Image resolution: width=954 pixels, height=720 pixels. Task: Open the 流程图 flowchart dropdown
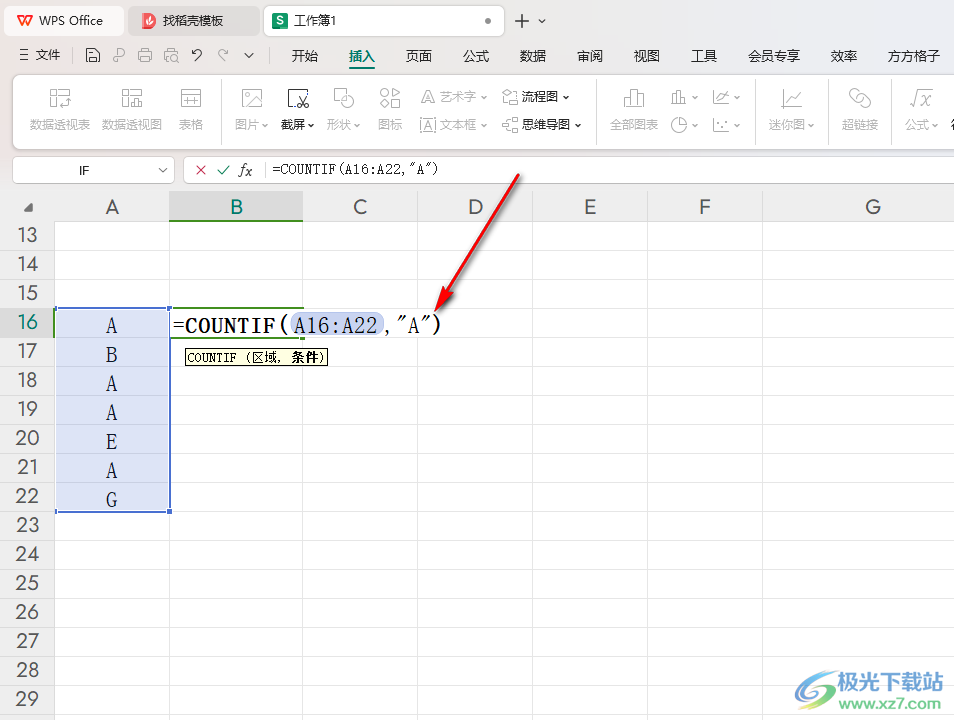[x=536, y=97]
